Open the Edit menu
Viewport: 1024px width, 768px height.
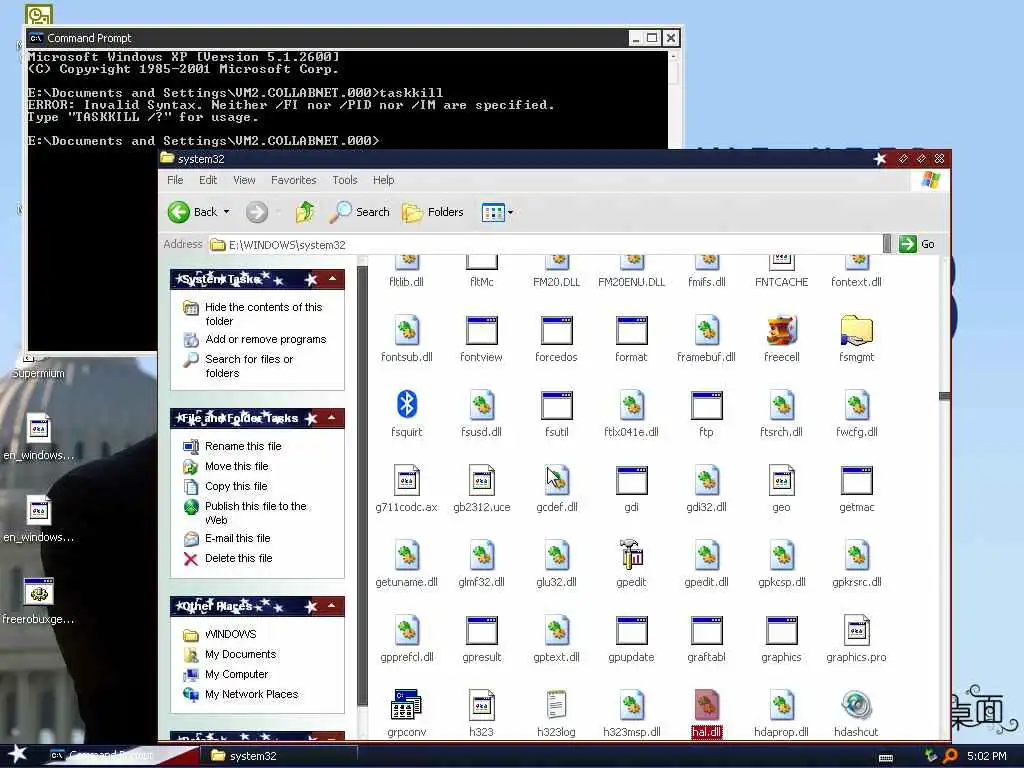point(208,180)
